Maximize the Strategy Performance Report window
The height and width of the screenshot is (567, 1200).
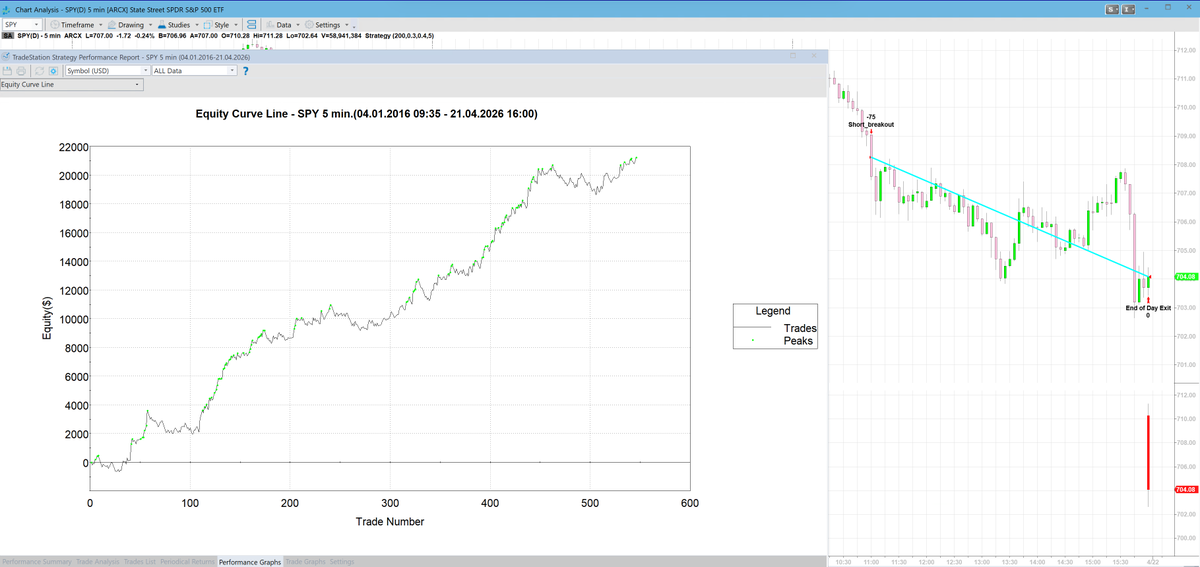[794, 57]
